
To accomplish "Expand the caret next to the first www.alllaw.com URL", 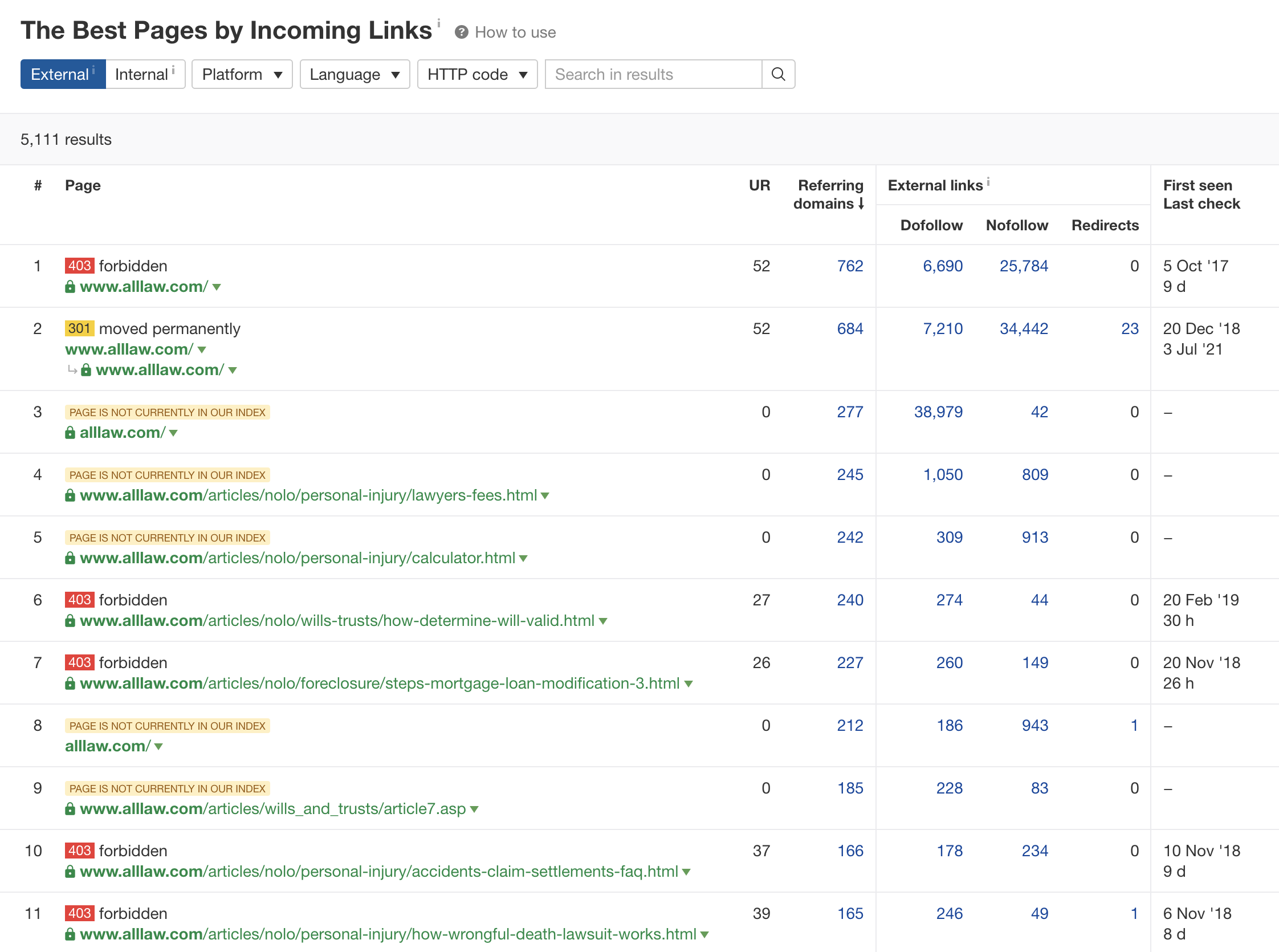I will [x=217, y=287].
